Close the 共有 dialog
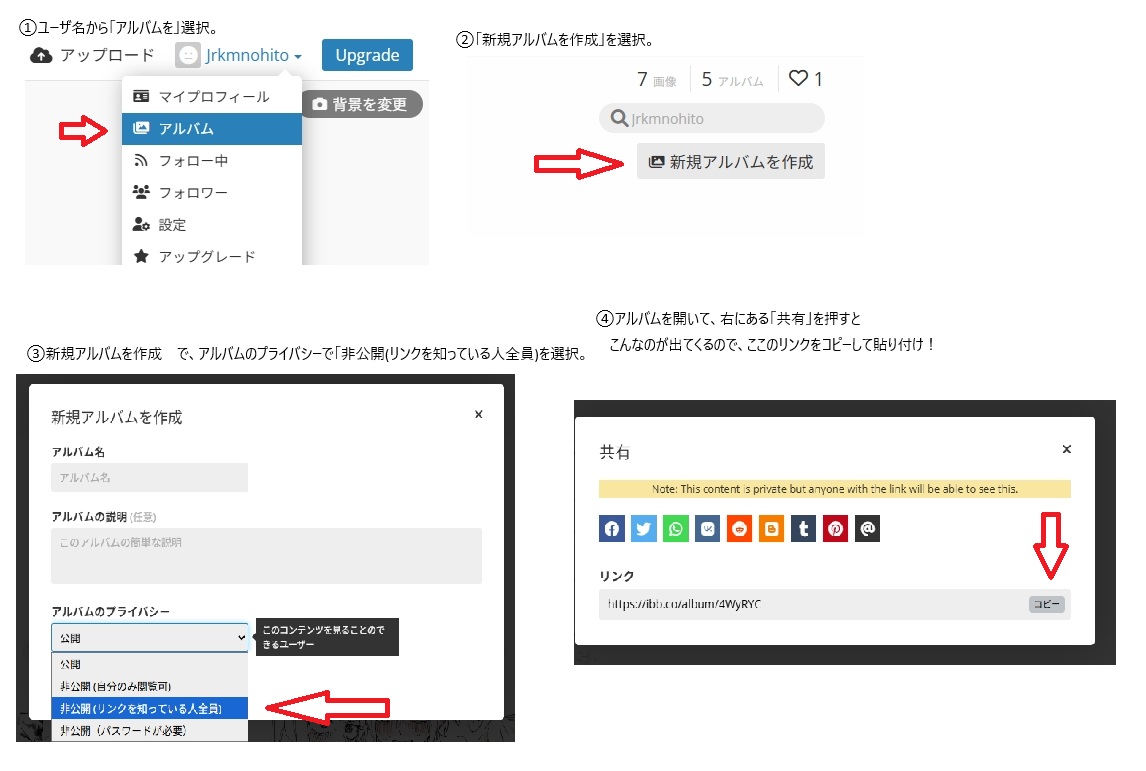The height and width of the screenshot is (771, 1146). point(1066,450)
